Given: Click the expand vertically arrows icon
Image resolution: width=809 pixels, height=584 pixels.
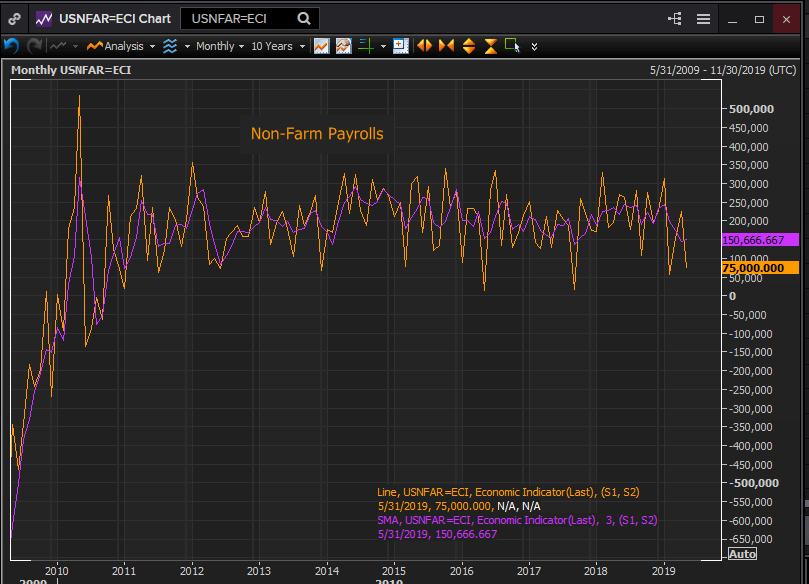Looking at the screenshot, I should click(x=468, y=46).
